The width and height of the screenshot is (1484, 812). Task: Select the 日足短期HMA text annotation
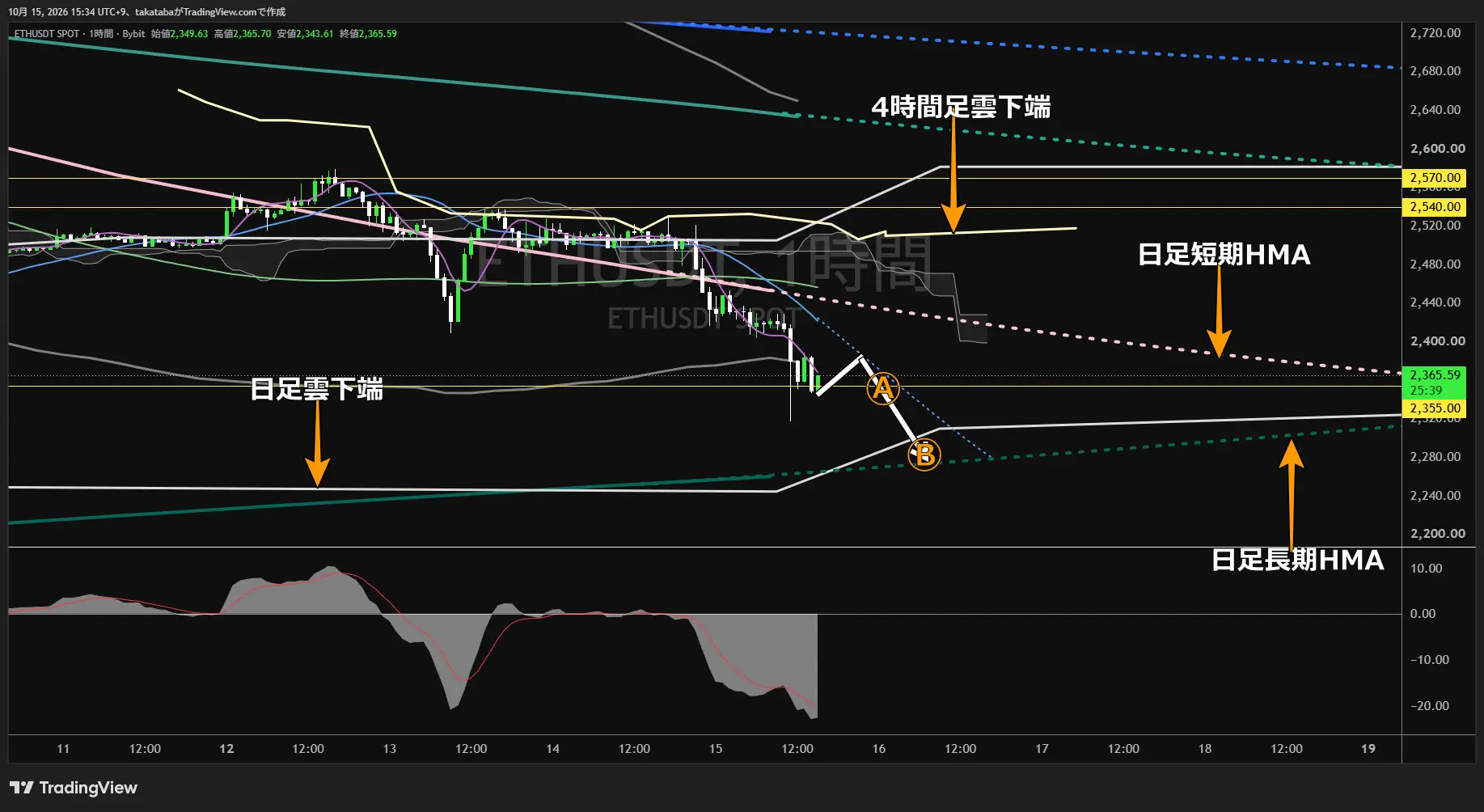click(1224, 255)
